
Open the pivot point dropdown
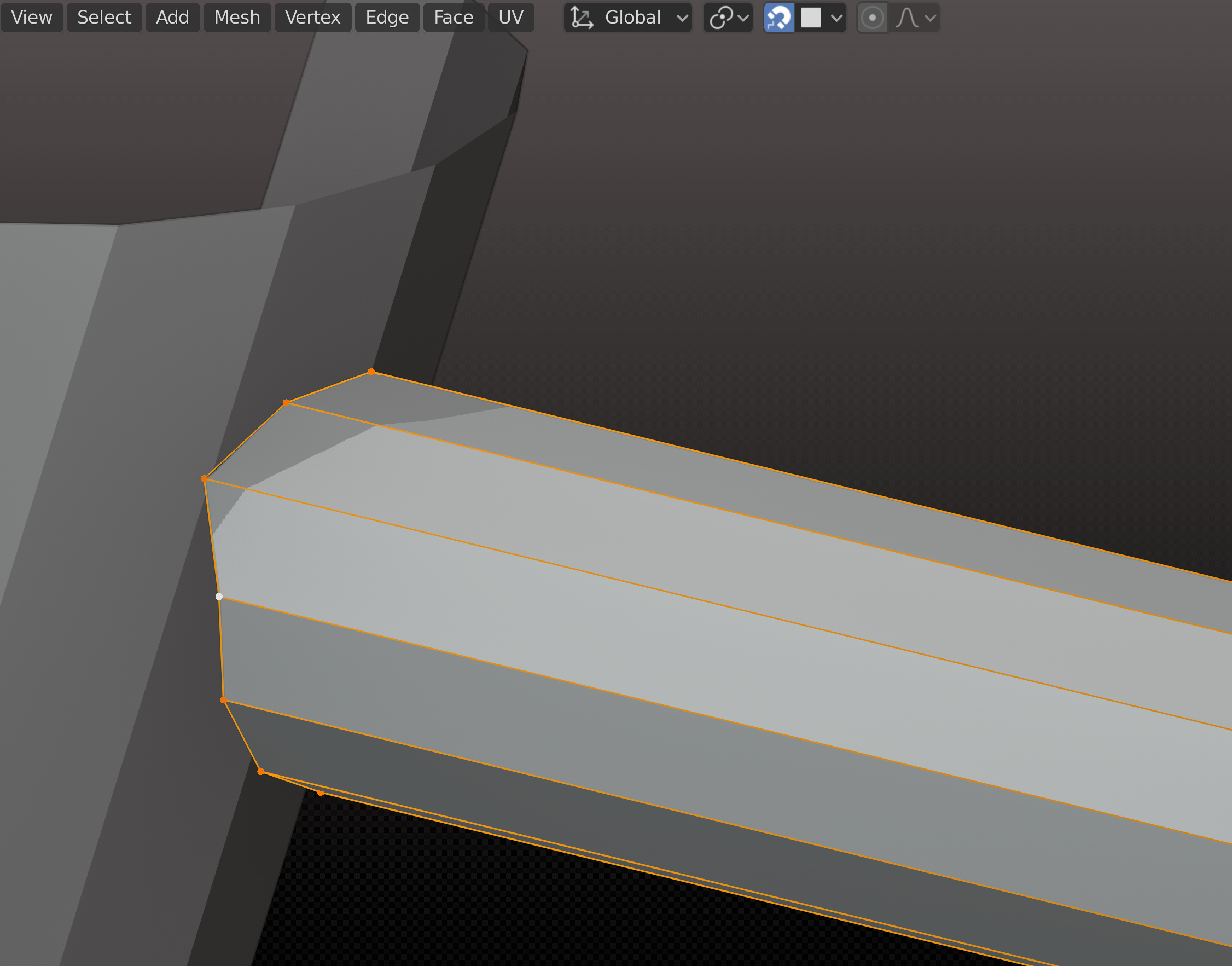tap(728, 18)
